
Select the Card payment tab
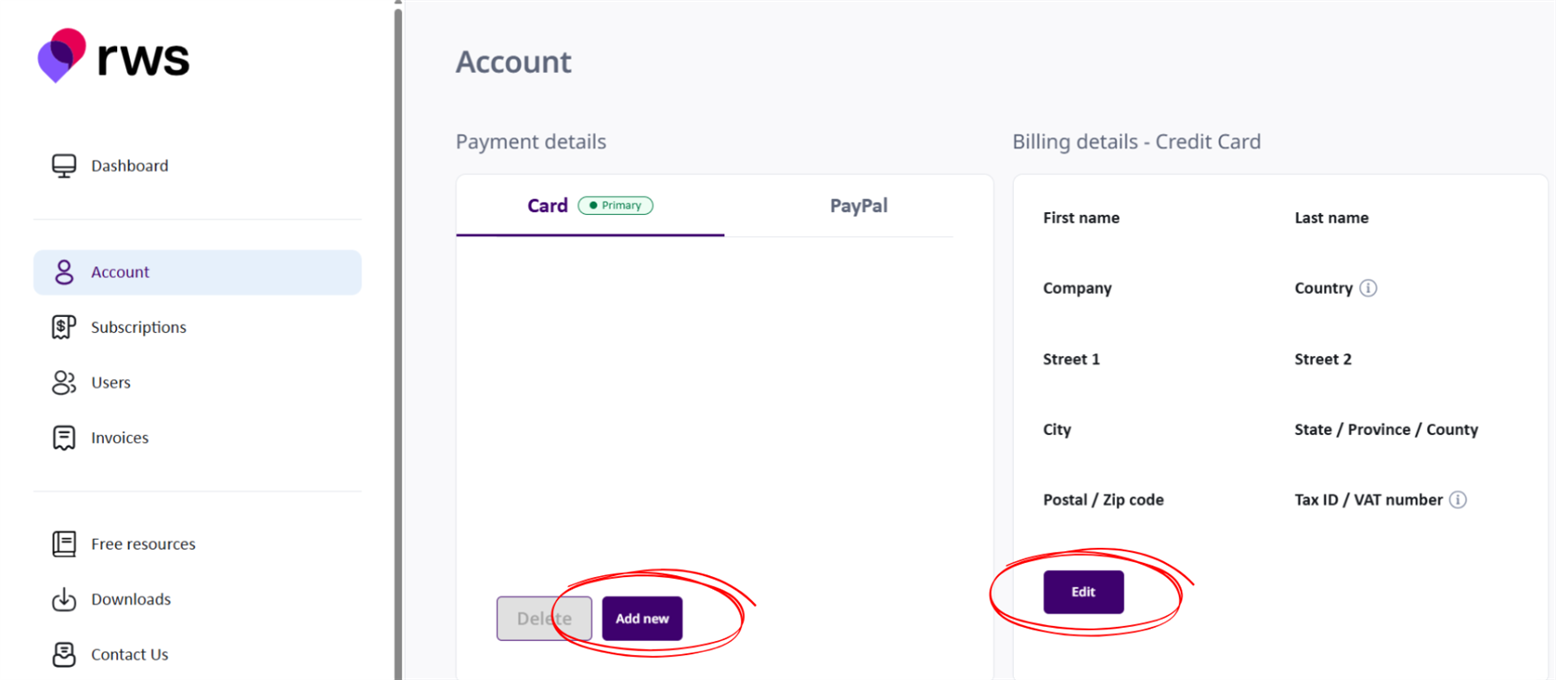tap(547, 206)
